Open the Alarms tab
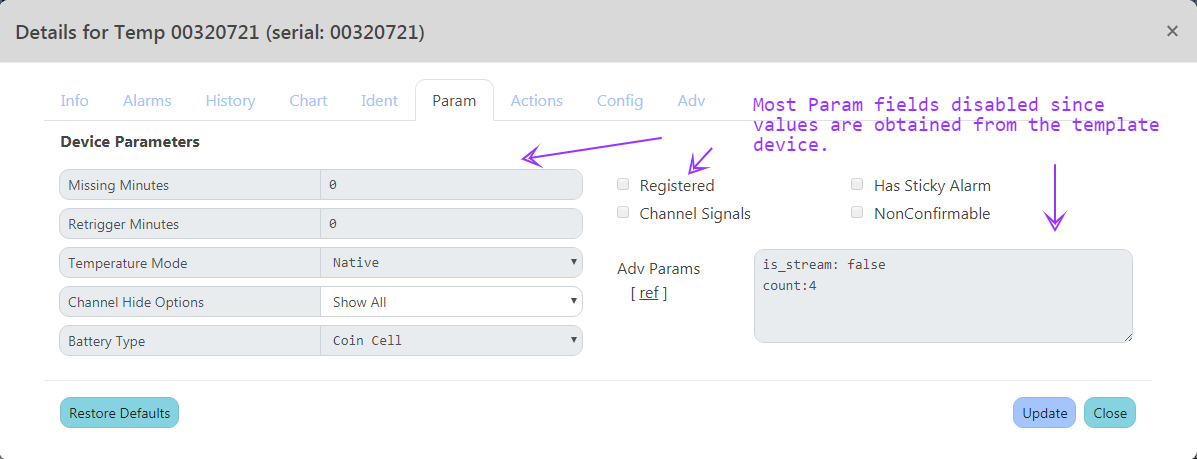 (147, 100)
